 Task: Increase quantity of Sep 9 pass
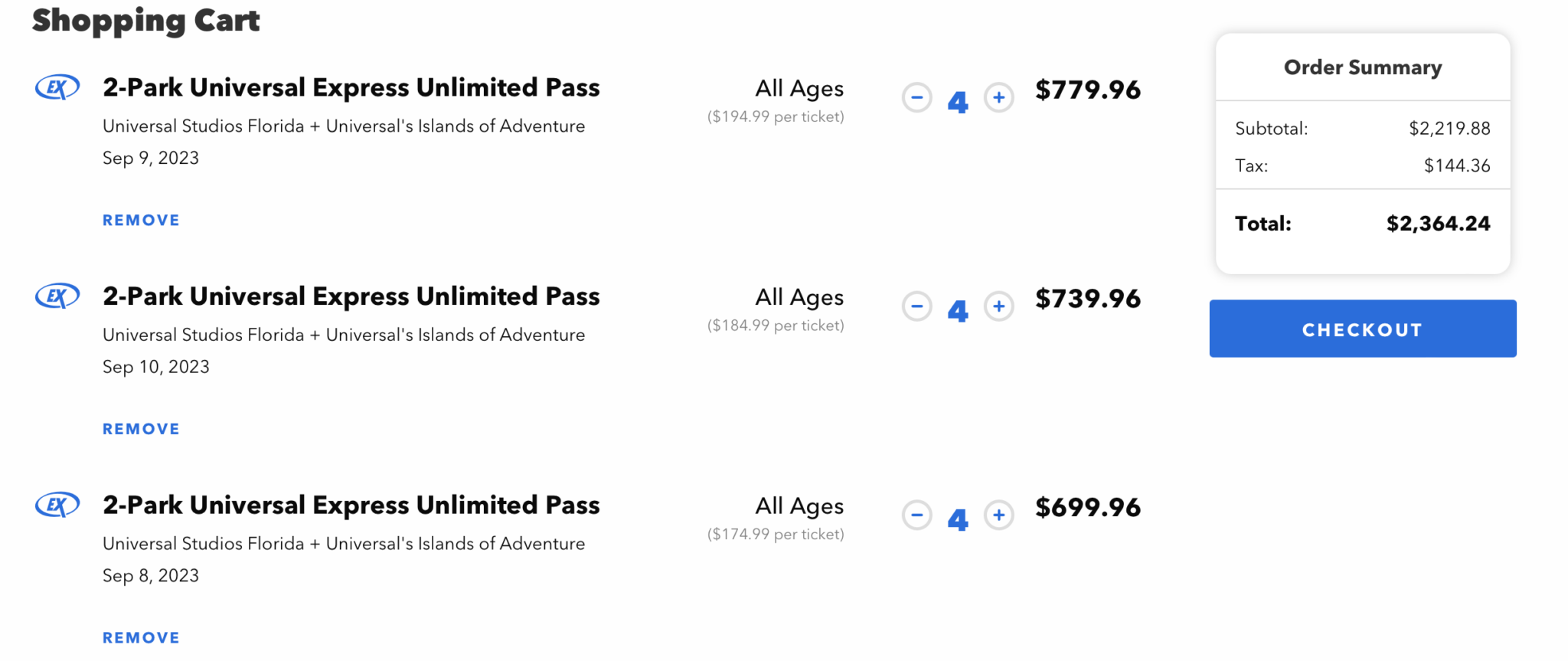click(x=998, y=97)
